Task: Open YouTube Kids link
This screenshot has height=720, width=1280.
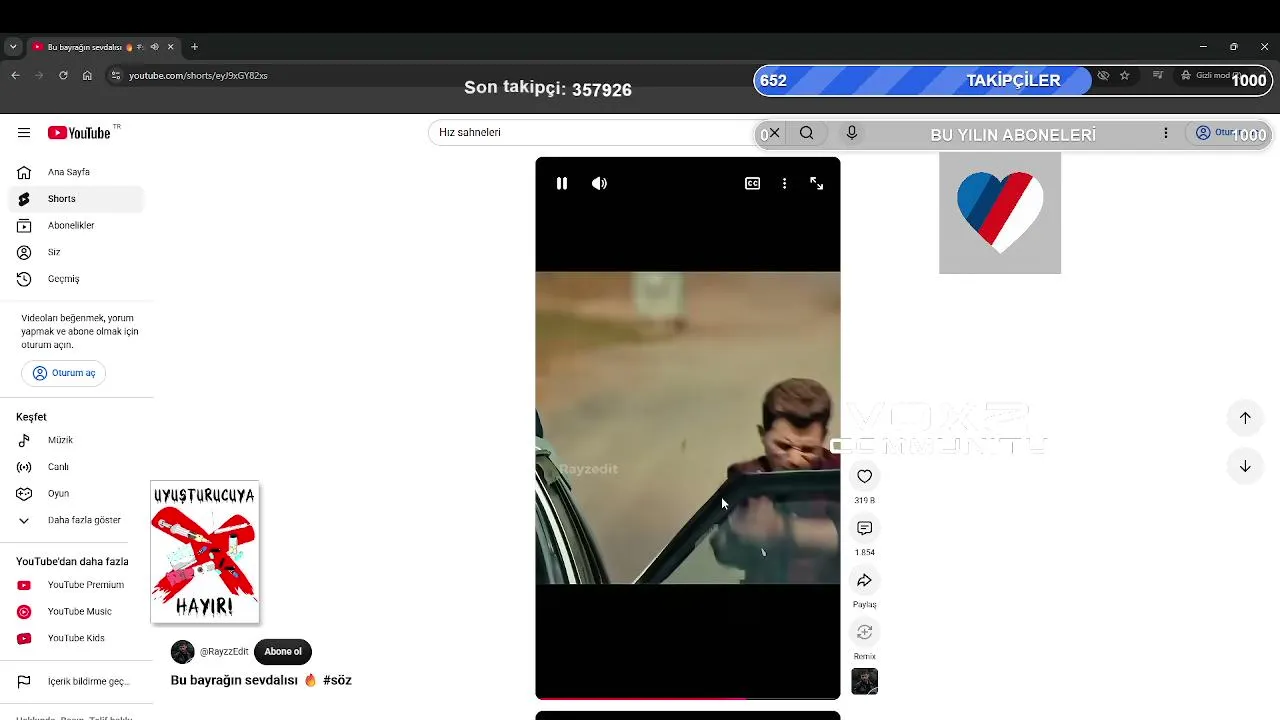Action: (76, 638)
